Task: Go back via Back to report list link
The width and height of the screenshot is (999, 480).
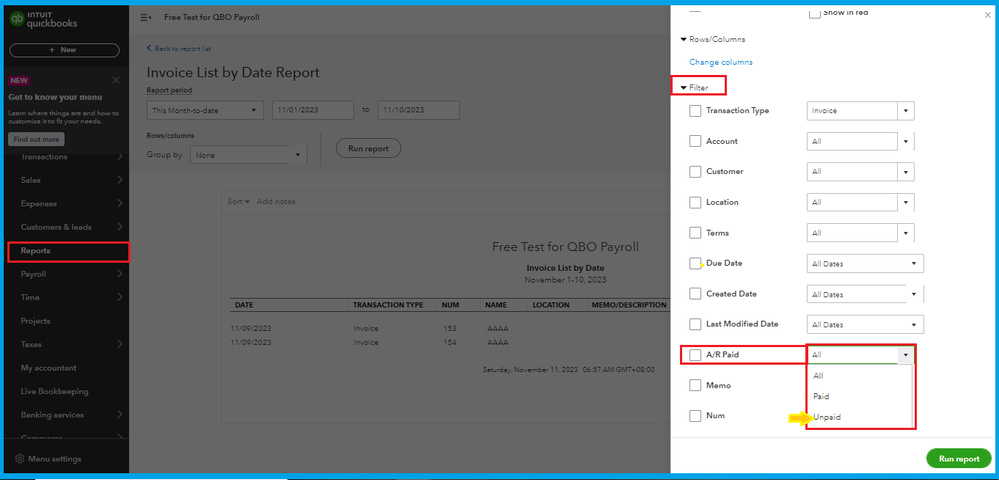Action: (178, 48)
